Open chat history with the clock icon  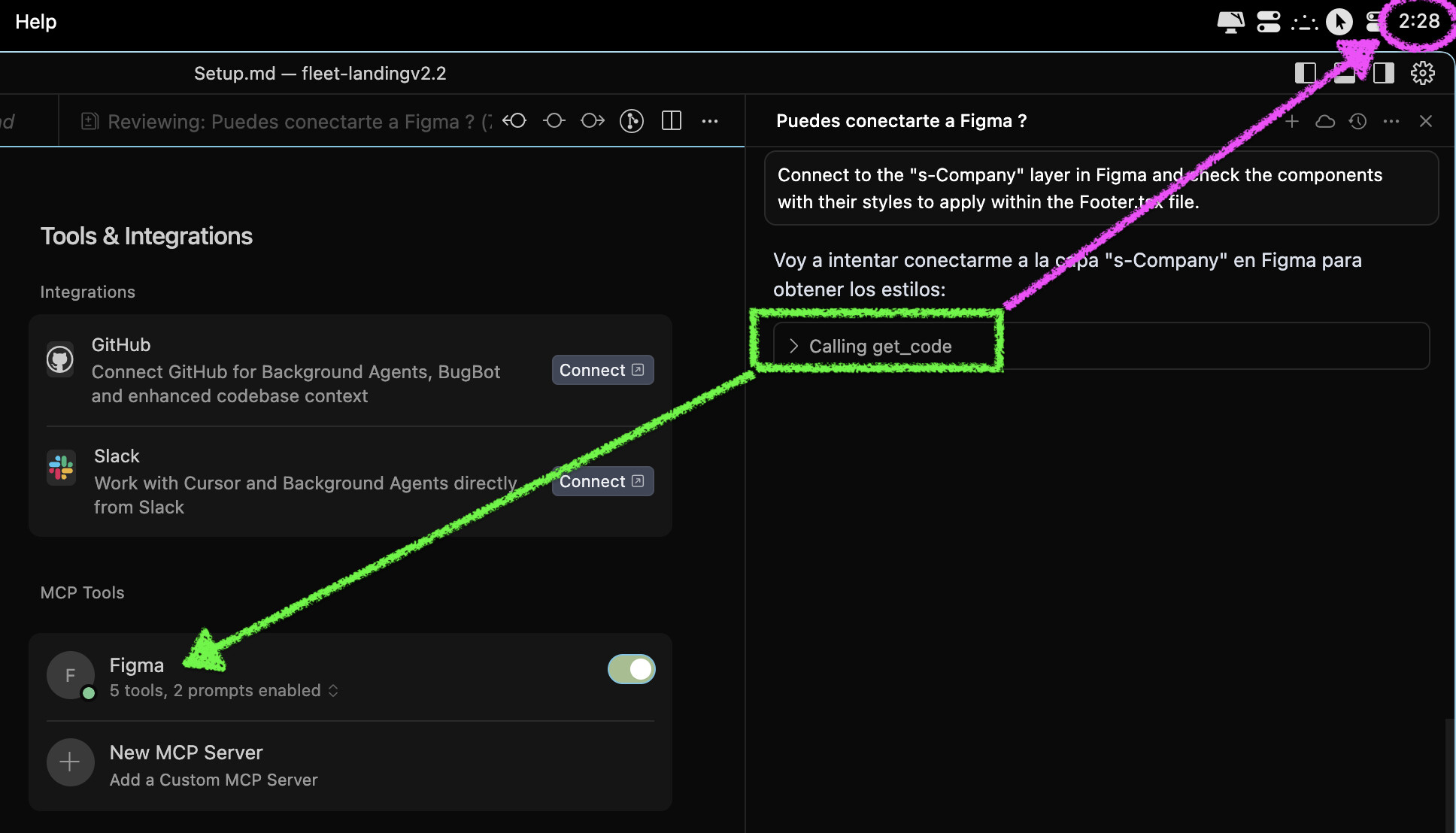pos(1358,121)
